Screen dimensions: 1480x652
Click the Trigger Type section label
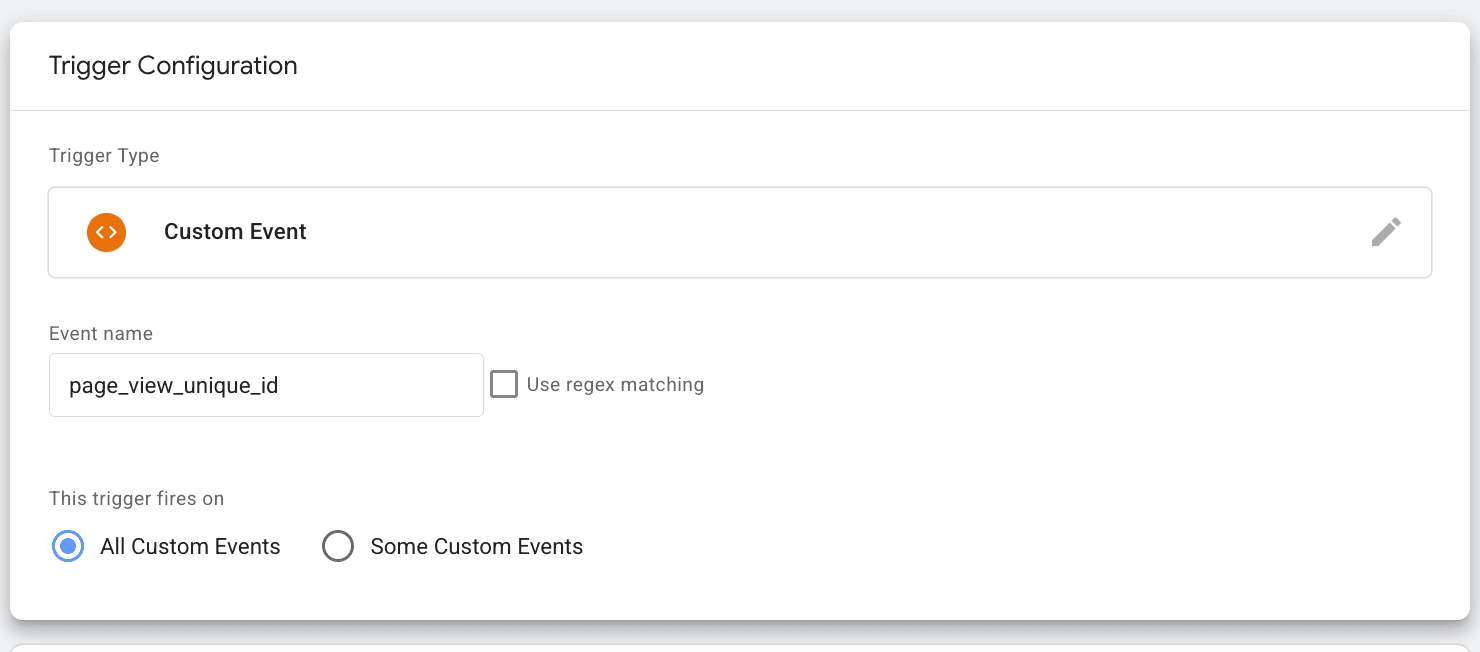[x=104, y=156]
